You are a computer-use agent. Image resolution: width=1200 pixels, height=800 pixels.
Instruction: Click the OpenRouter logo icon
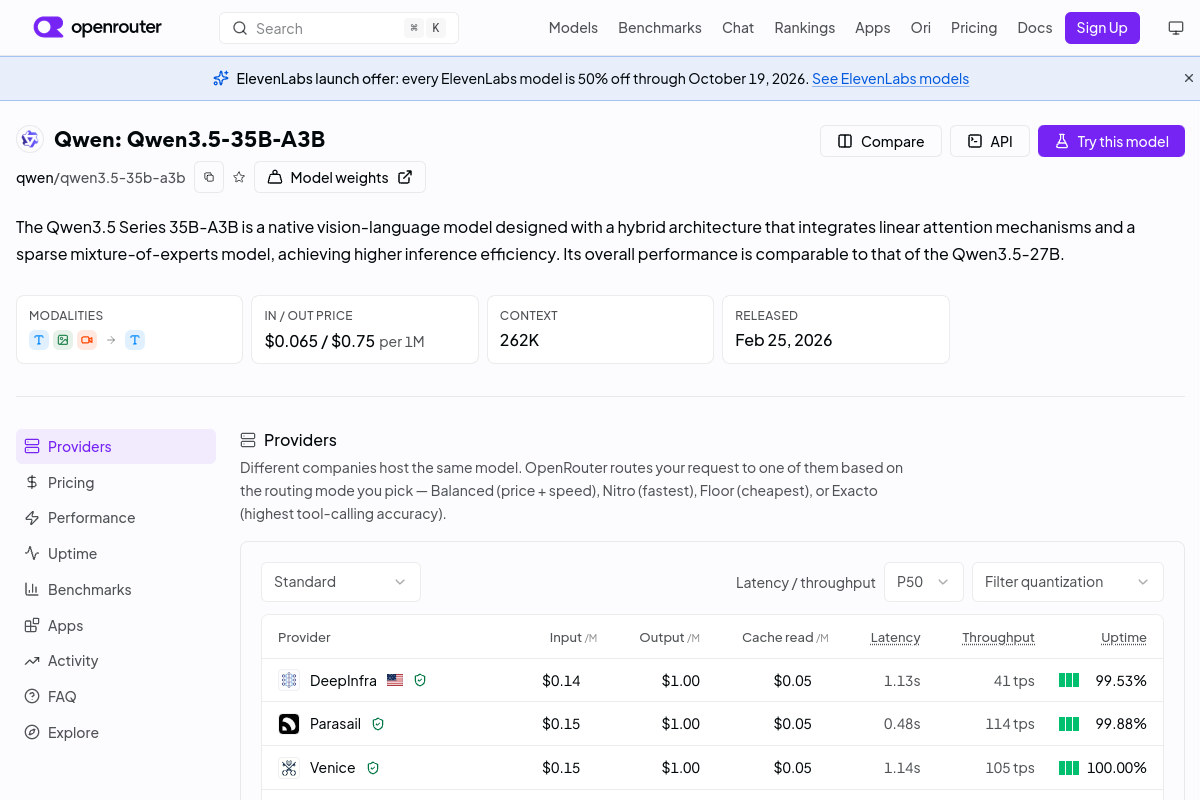[x=48, y=28]
